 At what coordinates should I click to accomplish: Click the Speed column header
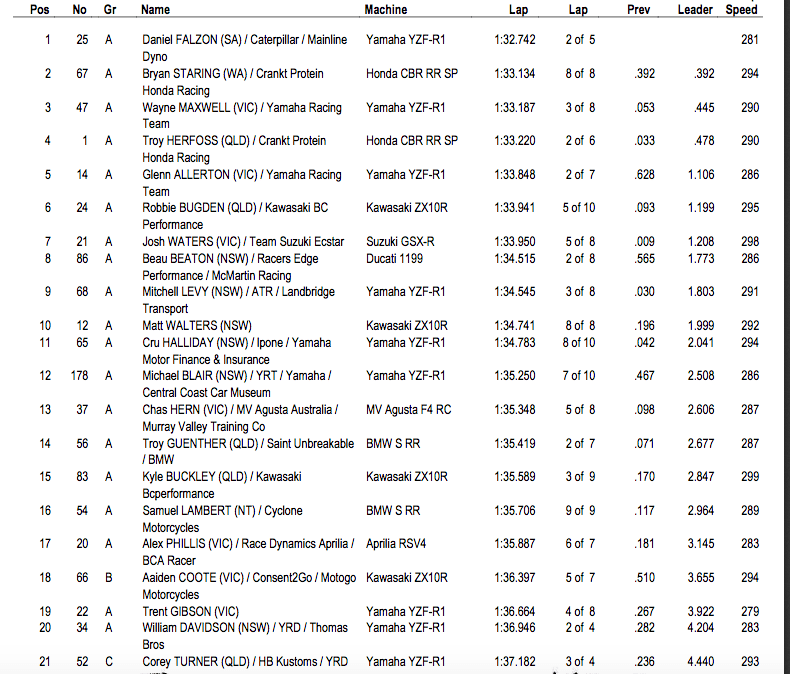[x=741, y=10]
